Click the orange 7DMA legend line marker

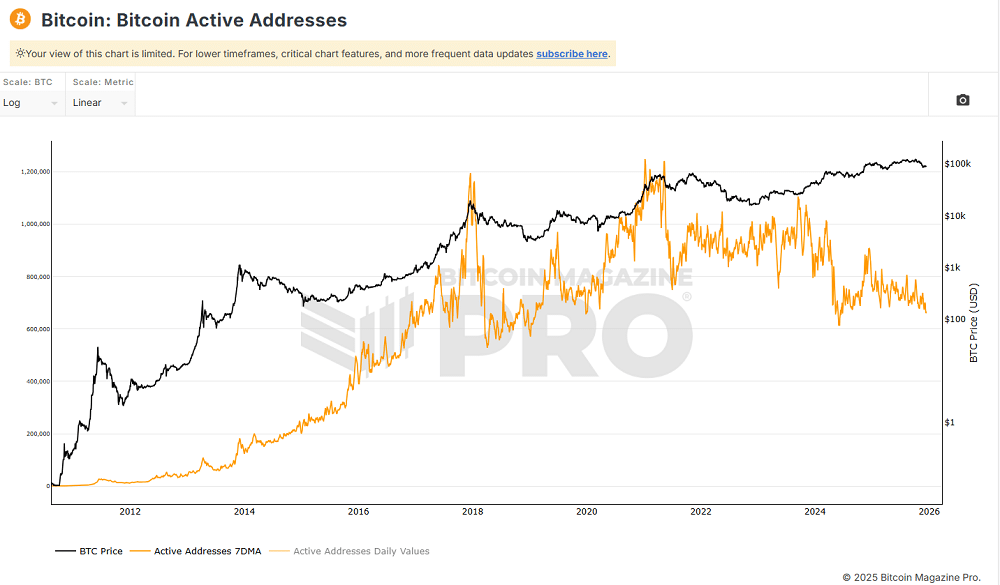click(140, 551)
